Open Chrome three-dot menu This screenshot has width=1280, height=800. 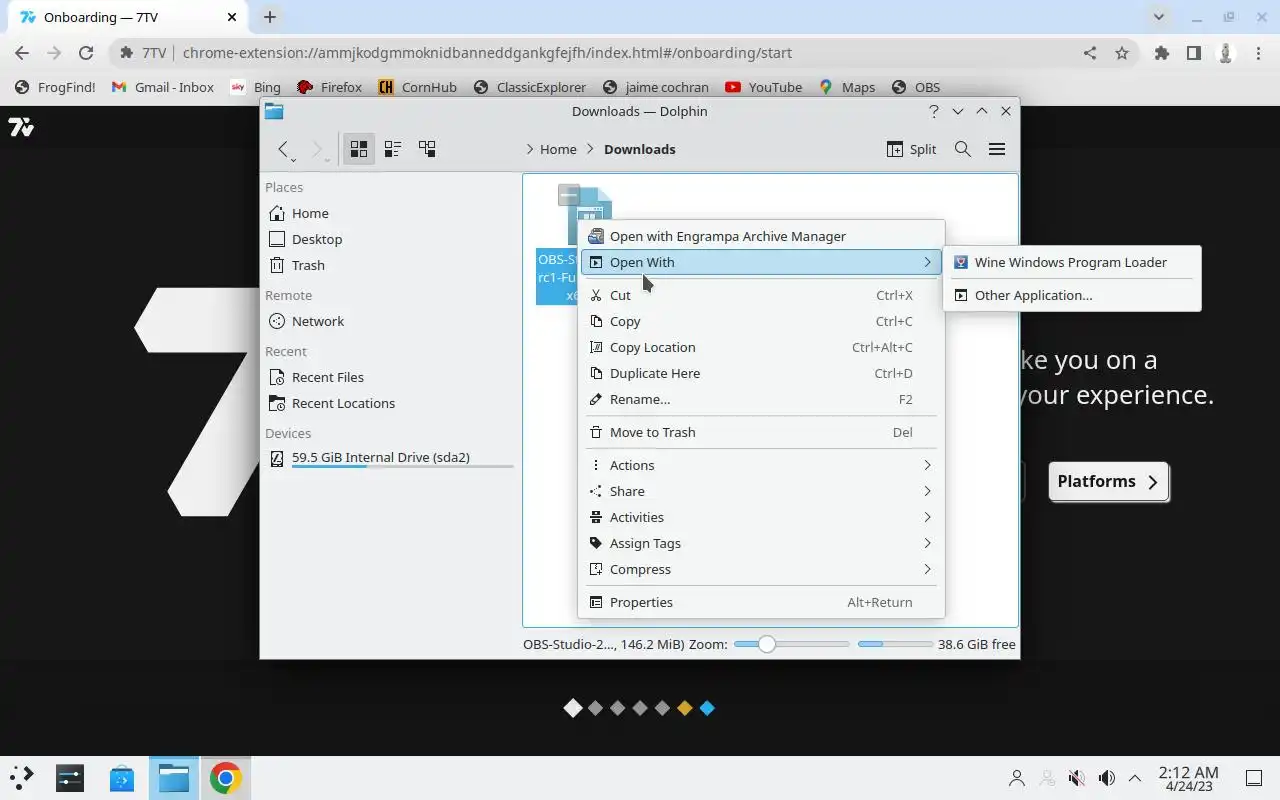pyautogui.click(x=1259, y=53)
